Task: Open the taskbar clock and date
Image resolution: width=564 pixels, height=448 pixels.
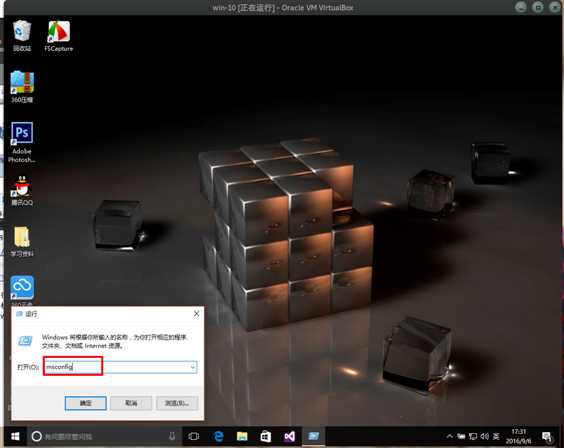Action: tap(518, 436)
